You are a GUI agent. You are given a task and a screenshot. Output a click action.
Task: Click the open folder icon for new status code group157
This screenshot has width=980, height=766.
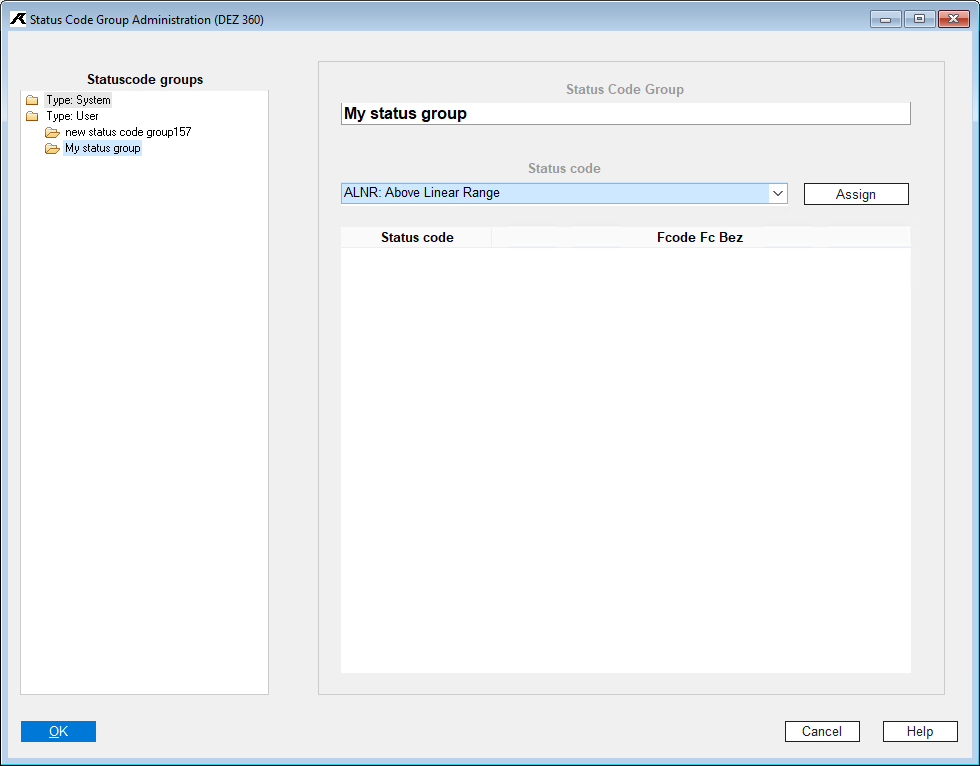pos(52,132)
